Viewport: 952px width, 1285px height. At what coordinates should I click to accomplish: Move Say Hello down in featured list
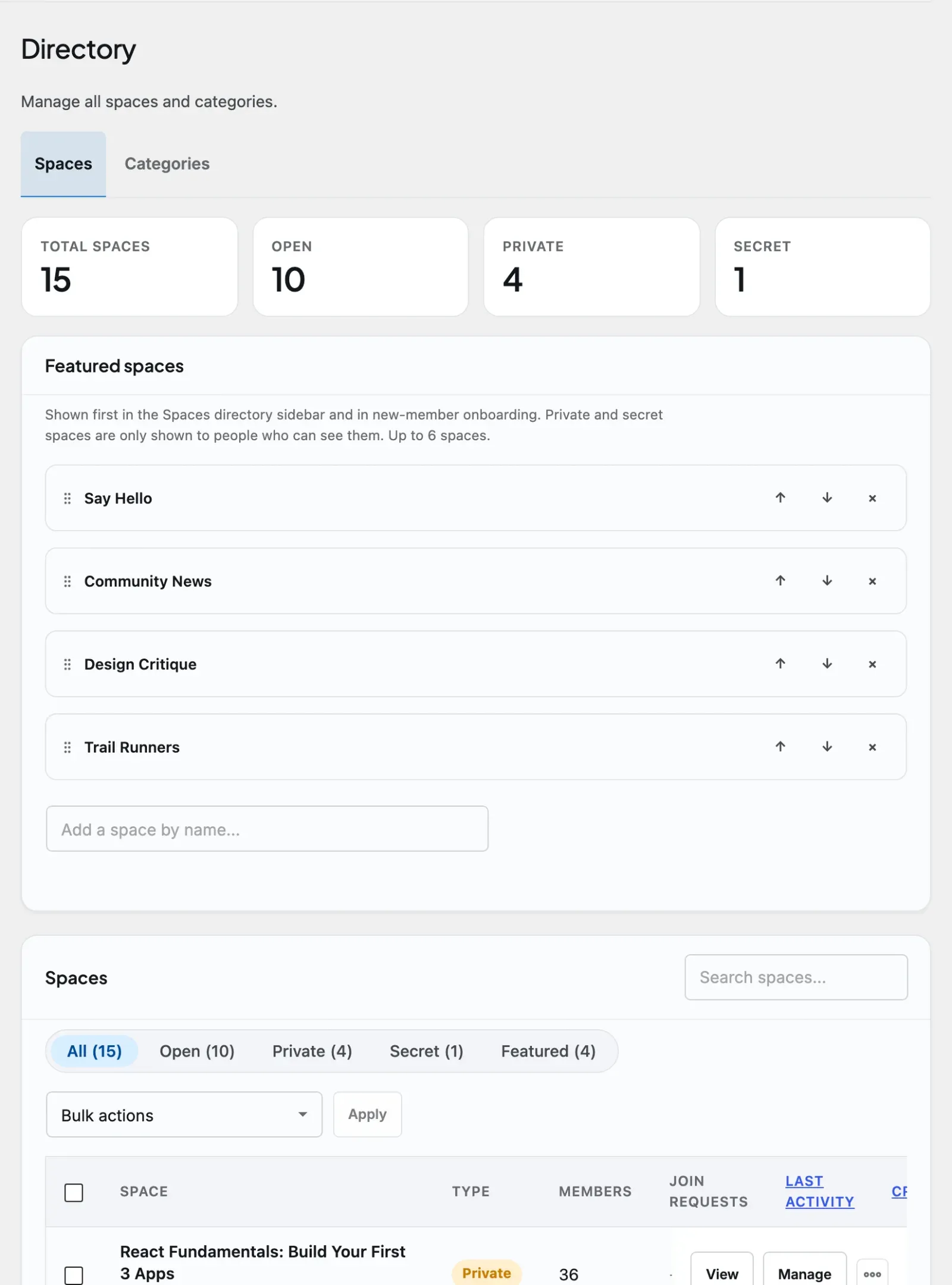(826, 498)
